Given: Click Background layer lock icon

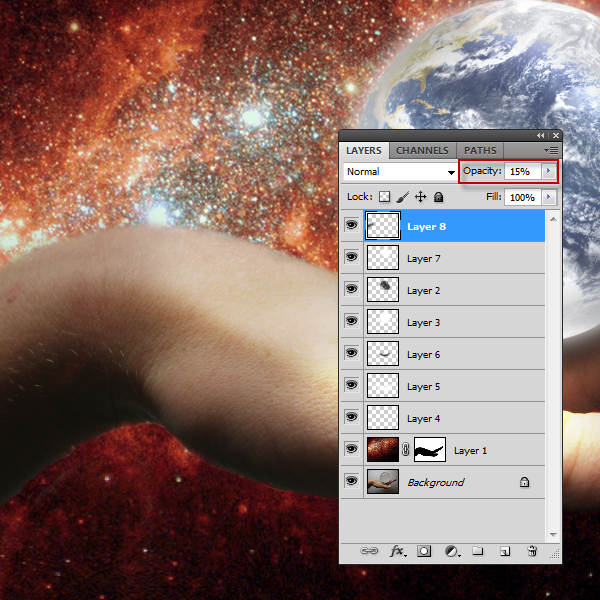Looking at the screenshot, I should (x=524, y=482).
